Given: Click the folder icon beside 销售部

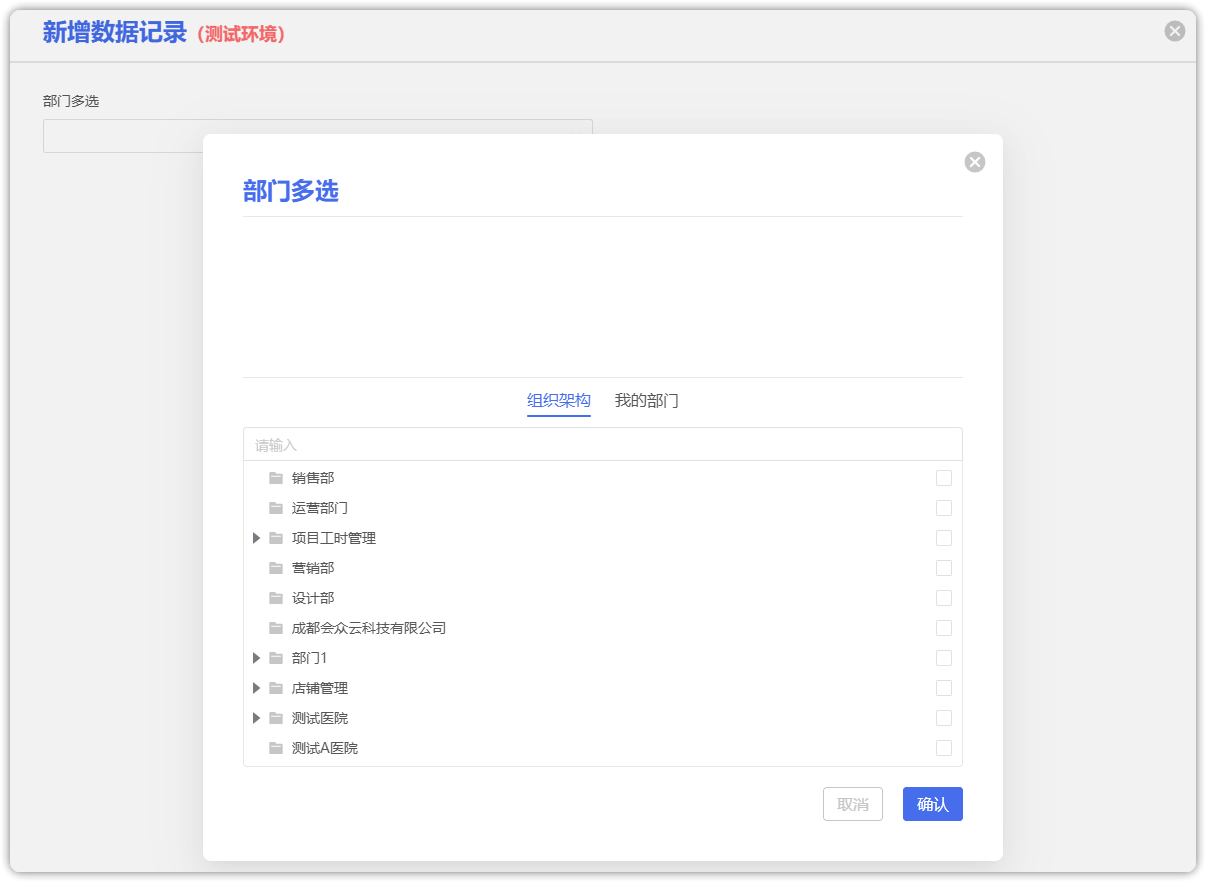Looking at the screenshot, I should point(276,478).
